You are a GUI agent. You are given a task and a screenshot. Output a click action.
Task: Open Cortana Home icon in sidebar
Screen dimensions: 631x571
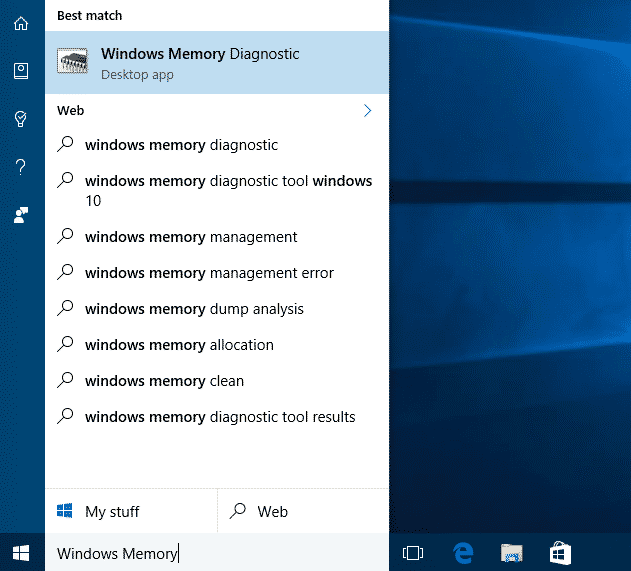point(21,23)
